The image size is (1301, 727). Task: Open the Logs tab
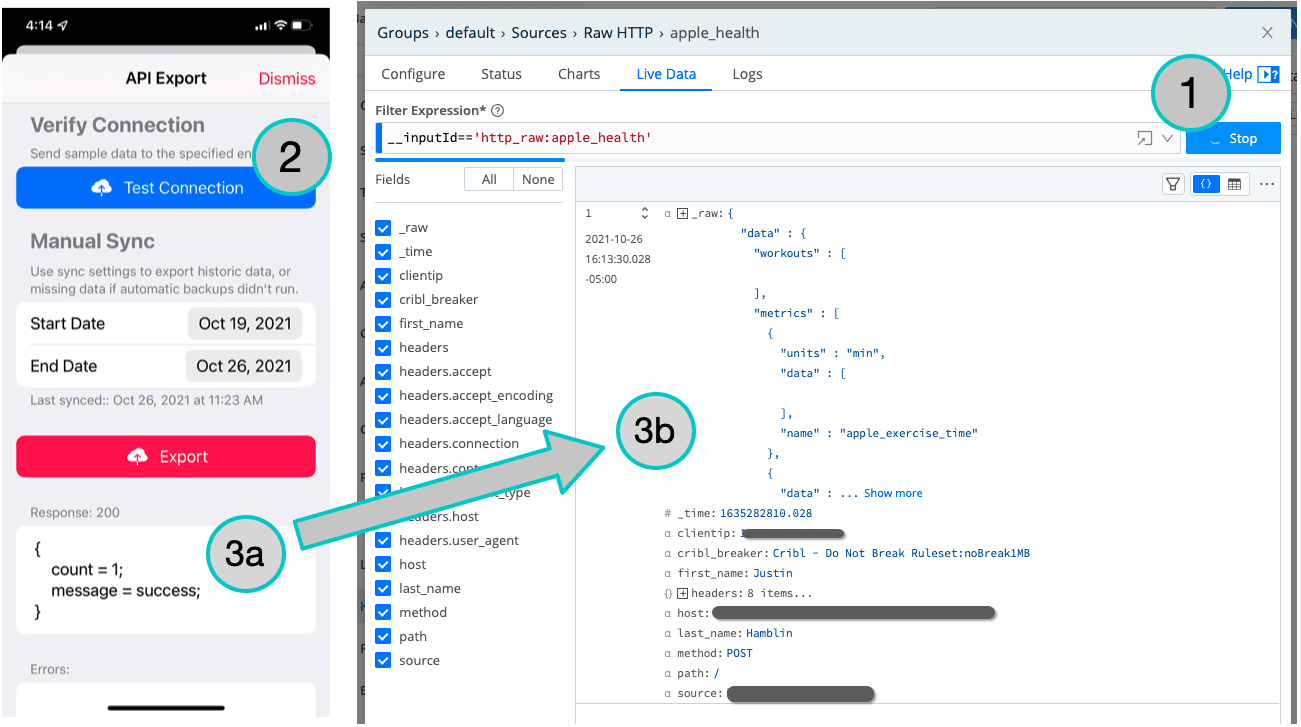pos(747,74)
